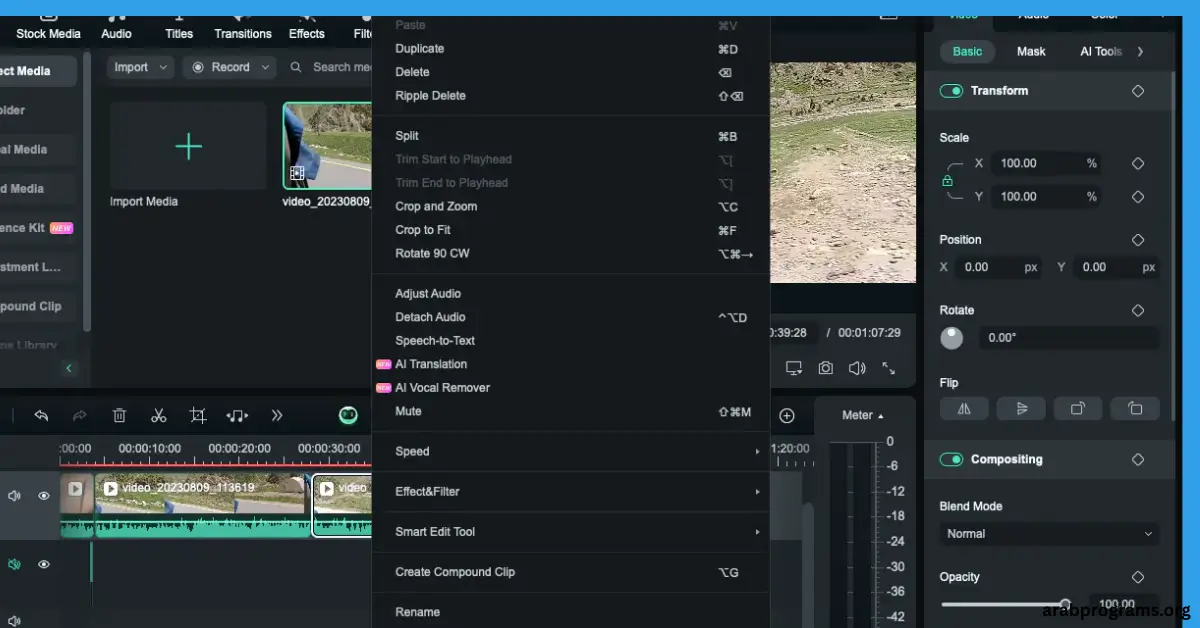
Task: Show more timeline tools via double chevron
Action: click(277, 415)
